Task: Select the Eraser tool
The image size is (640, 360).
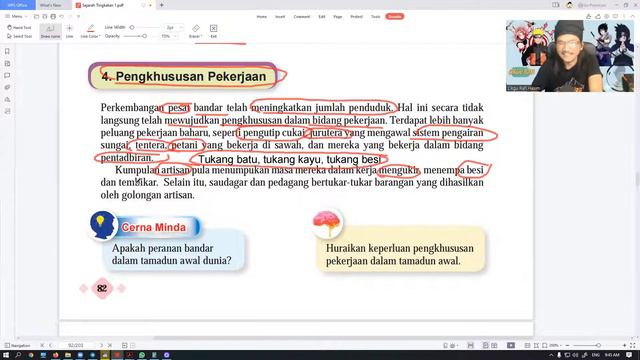Action: click(x=196, y=31)
